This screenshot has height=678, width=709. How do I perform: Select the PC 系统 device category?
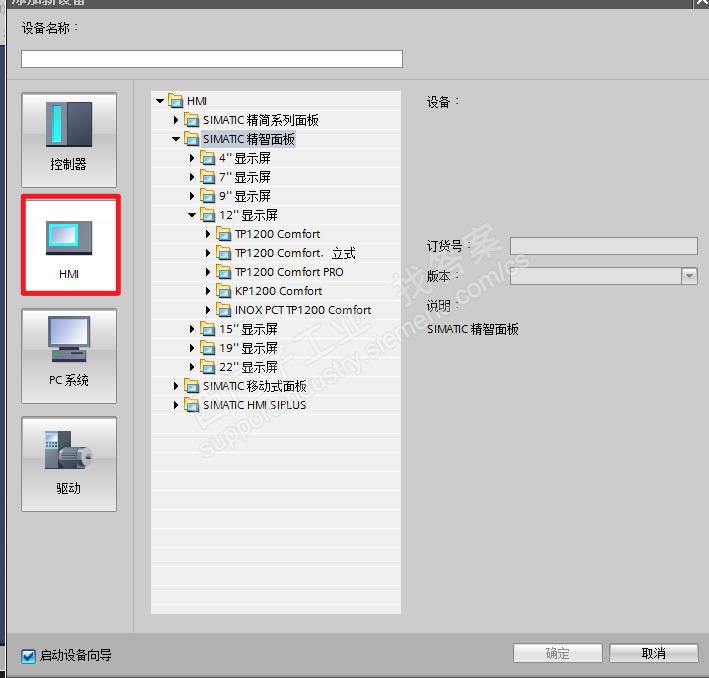coord(69,356)
